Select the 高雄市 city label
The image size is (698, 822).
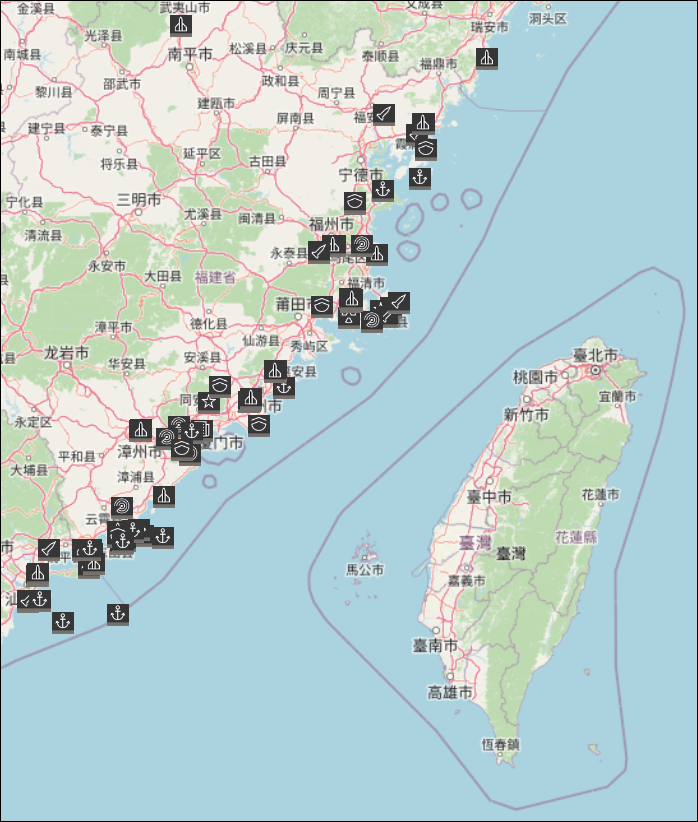pyautogui.click(x=450, y=692)
